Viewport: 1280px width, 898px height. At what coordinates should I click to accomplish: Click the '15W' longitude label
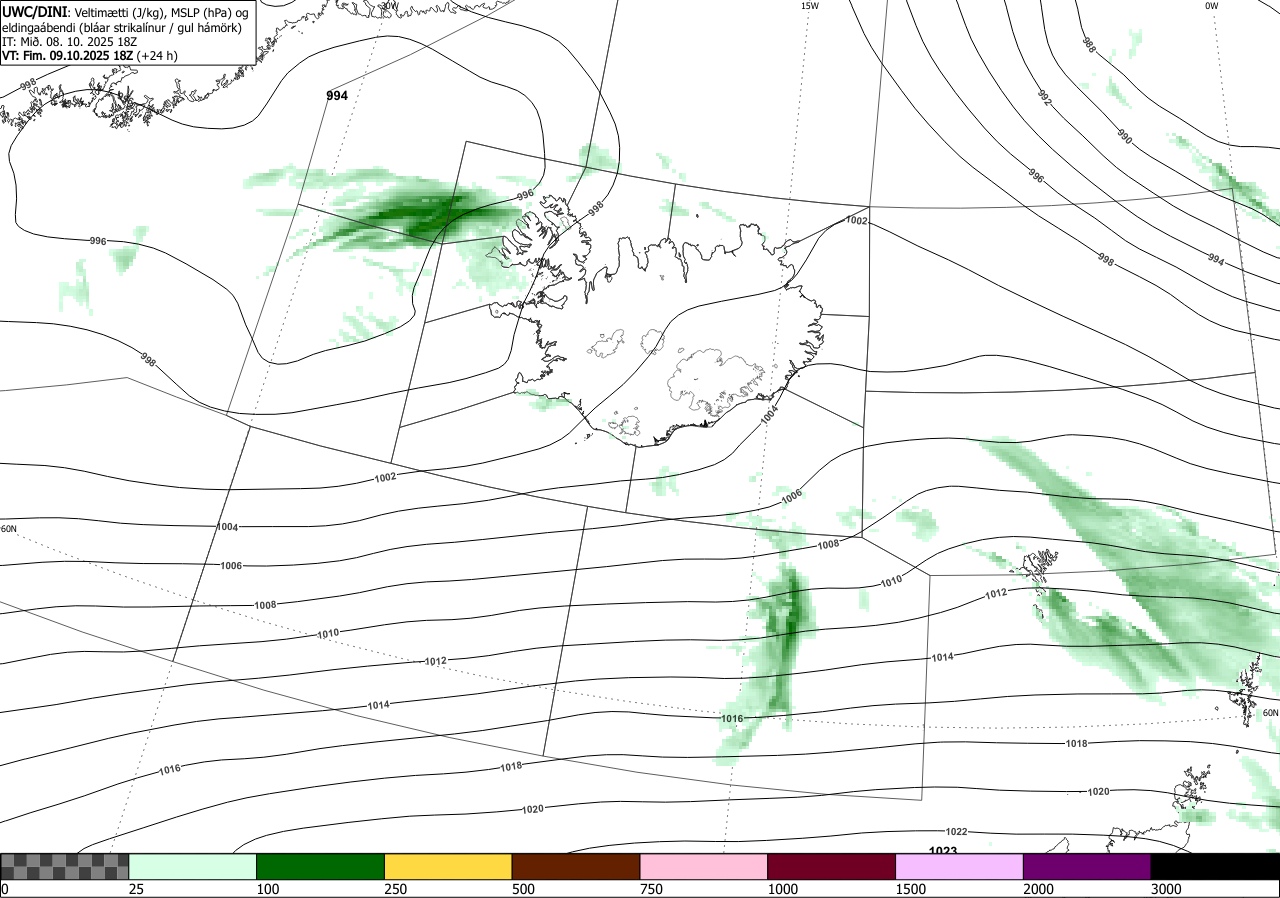809,6
